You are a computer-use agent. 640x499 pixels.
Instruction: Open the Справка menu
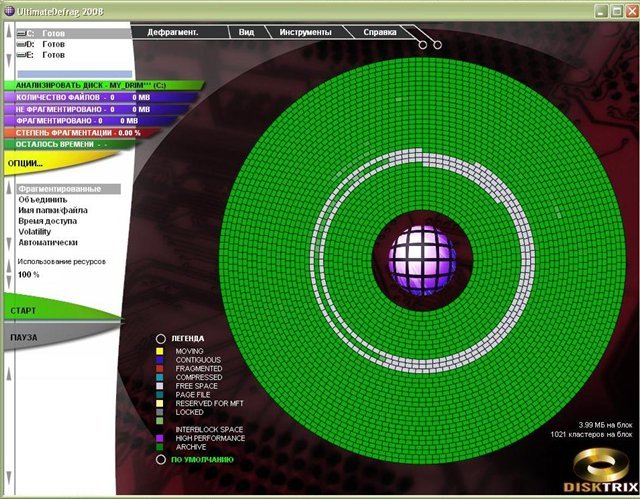[380, 32]
